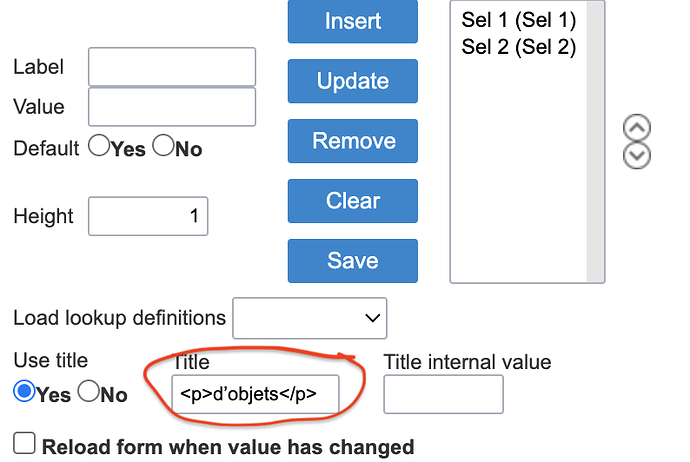
Task: Click the Title field containing d'objets
Action: click(255, 394)
